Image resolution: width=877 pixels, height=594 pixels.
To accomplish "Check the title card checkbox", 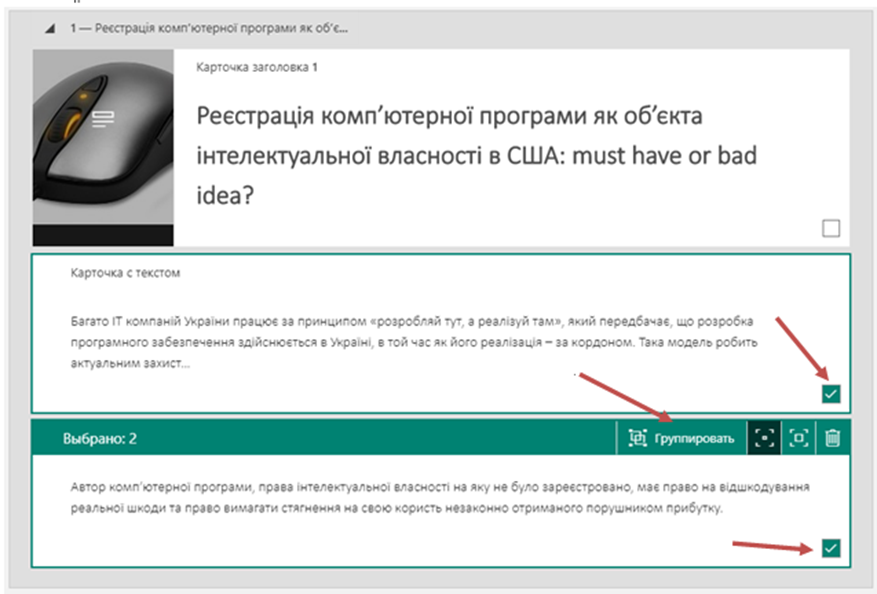I will (x=831, y=228).
